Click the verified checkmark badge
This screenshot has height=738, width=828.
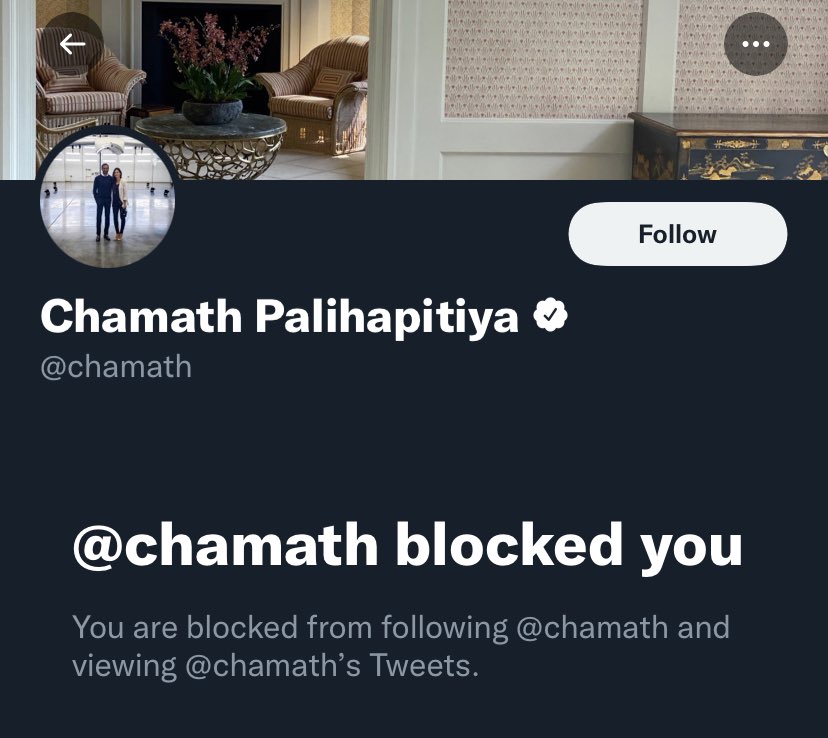[550, 315]
